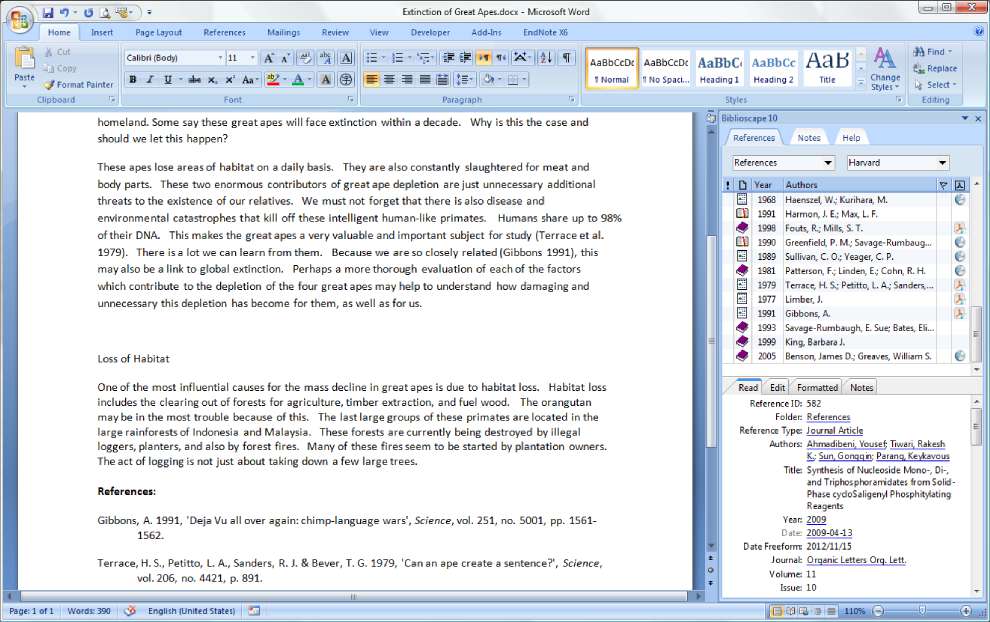This screenshot has height=622, width=990.
Task: Select Align Text Right
Action: pyautogui.click(x=407, y=80)
